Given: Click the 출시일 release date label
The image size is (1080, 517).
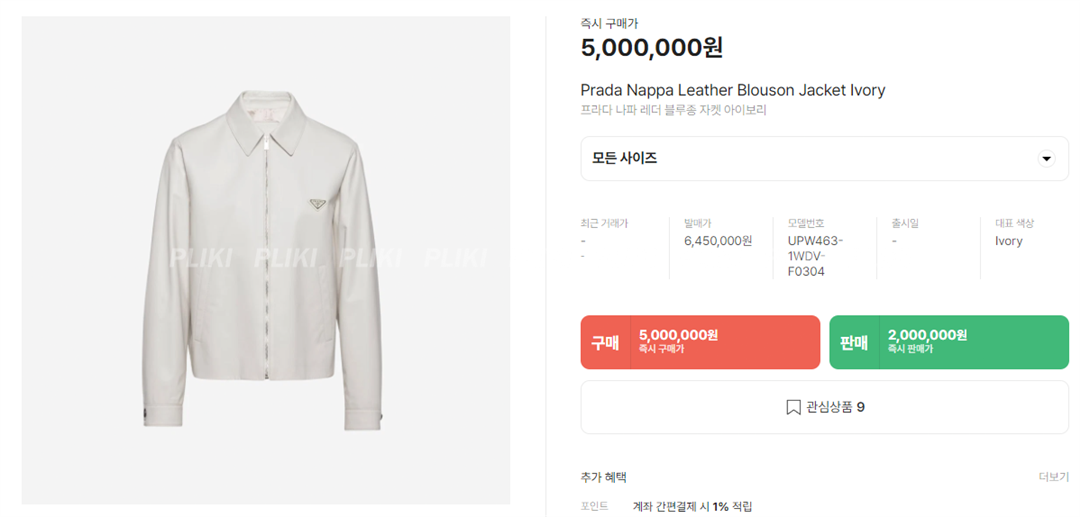Looking at the screenshot, I should (x=904, y=223).
